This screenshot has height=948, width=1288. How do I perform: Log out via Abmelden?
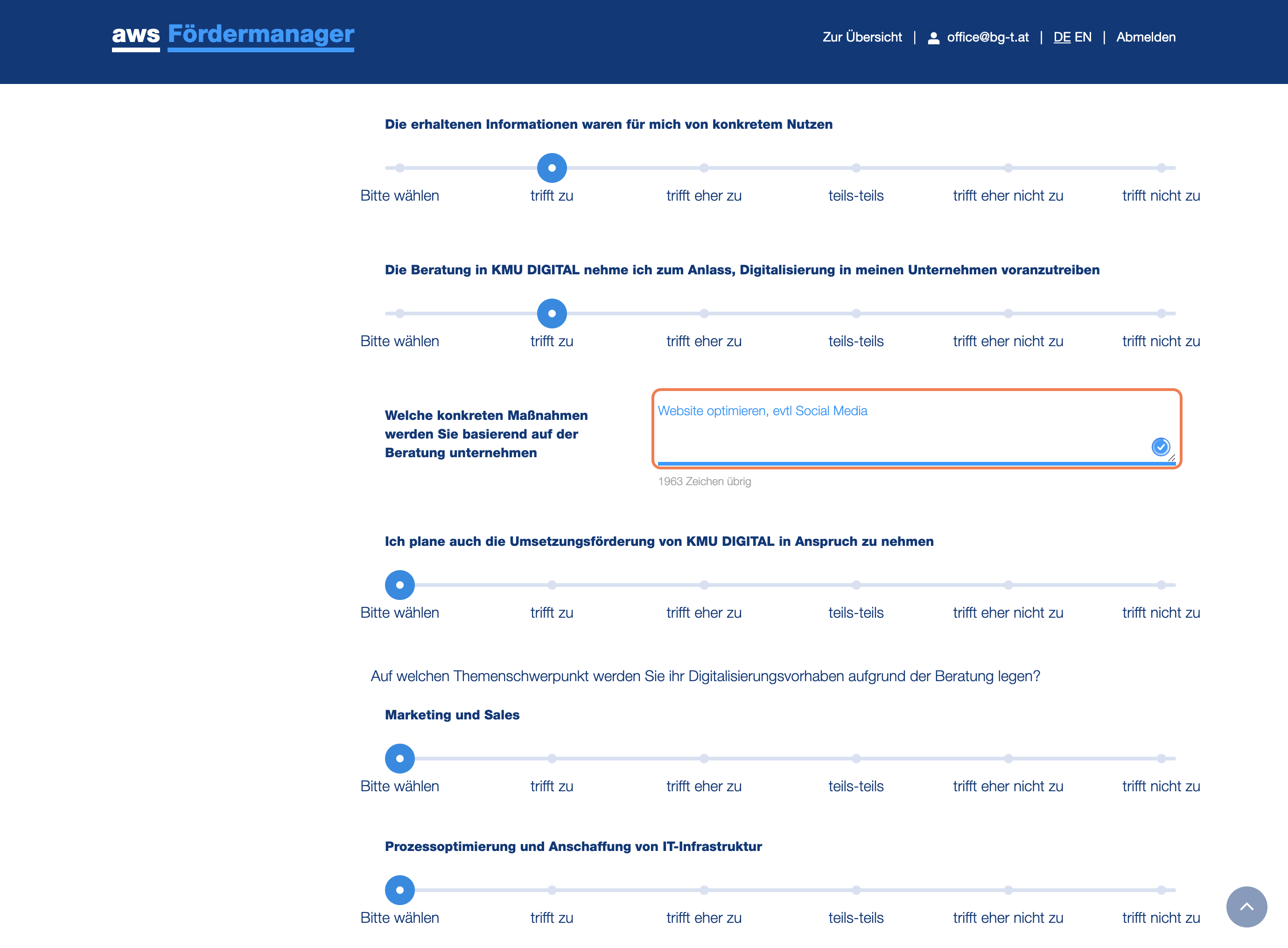(1146, 37)
